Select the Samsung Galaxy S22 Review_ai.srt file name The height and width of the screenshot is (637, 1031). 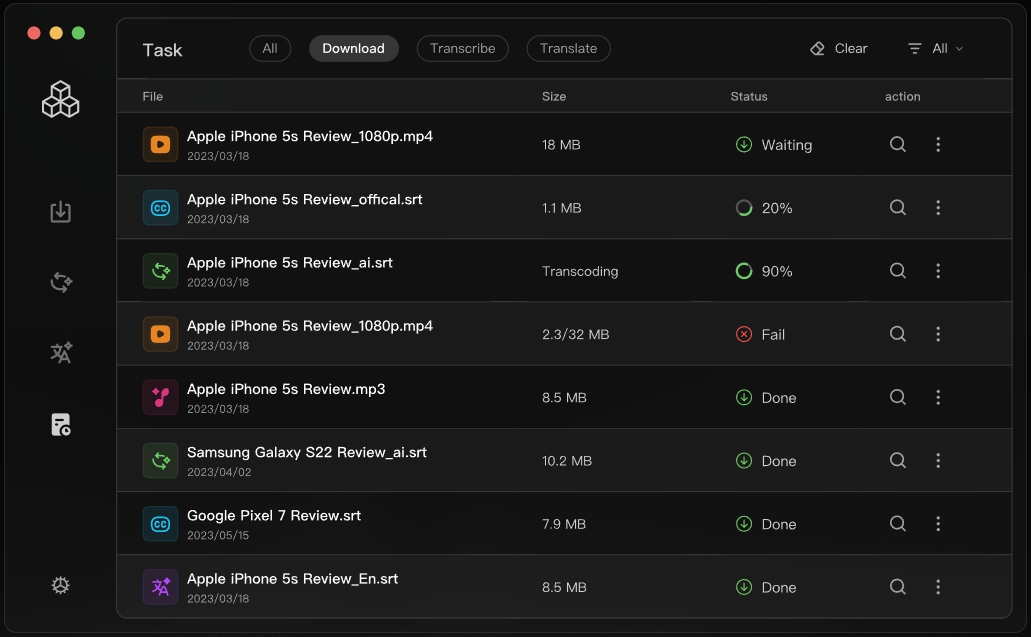pos(306,452)
